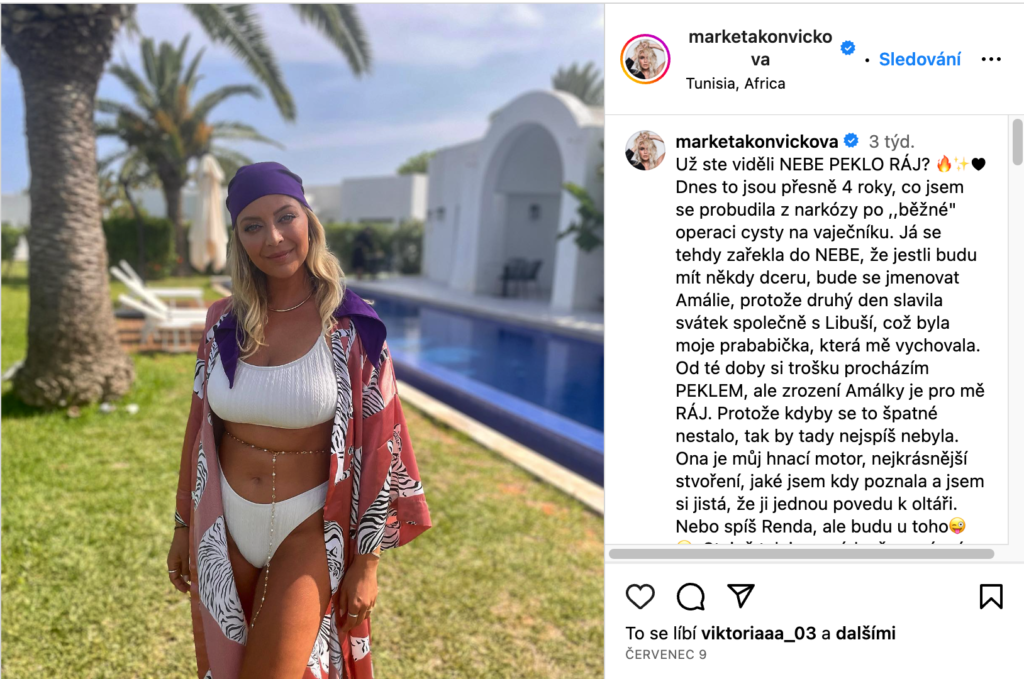Open the story from header profile avatar
1024x679 pixels.
coord(645,59)
